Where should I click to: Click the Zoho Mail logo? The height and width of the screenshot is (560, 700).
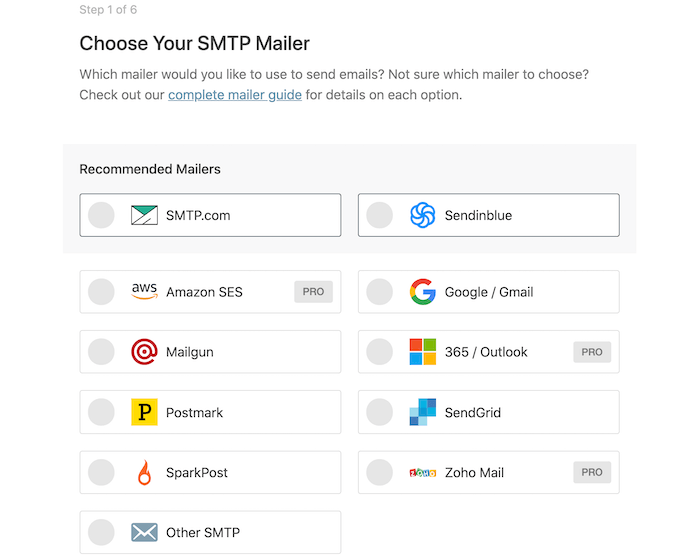pyautogui.click(x=422, y=472)
